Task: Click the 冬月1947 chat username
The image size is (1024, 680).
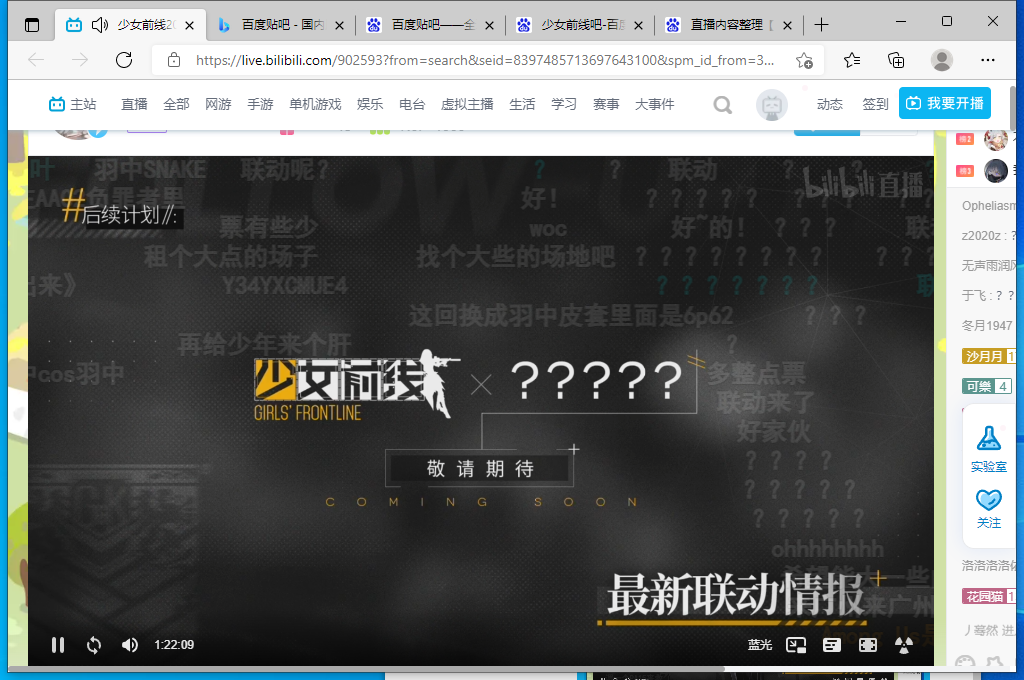Action: (987, 325)
